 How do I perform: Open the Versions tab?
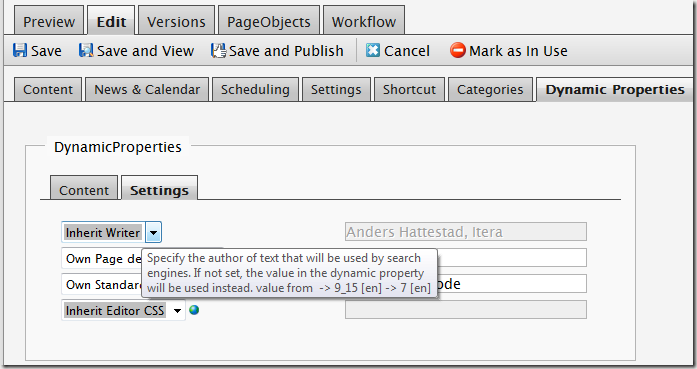click(176, 21)
